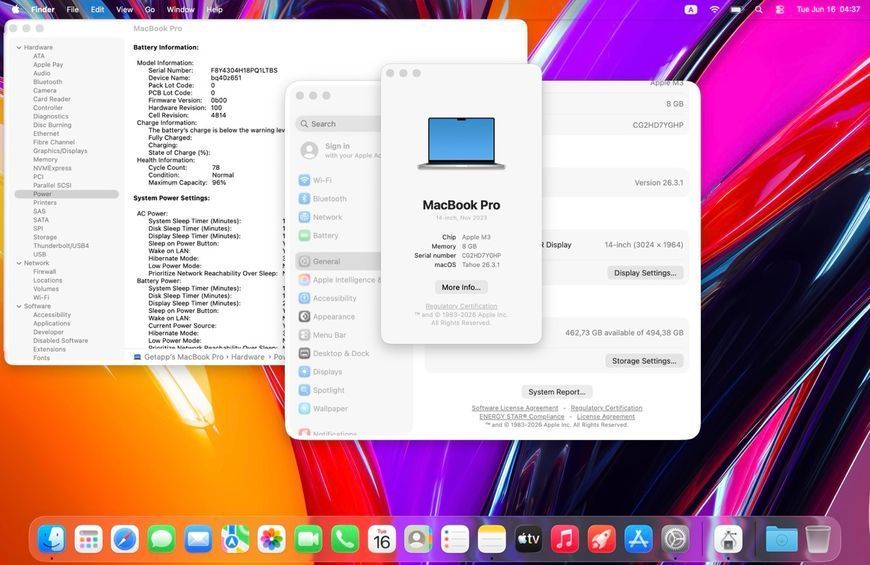Open Mail app in Dock
The height and width of the screenshot is (565, 870).
pos(198,539)
